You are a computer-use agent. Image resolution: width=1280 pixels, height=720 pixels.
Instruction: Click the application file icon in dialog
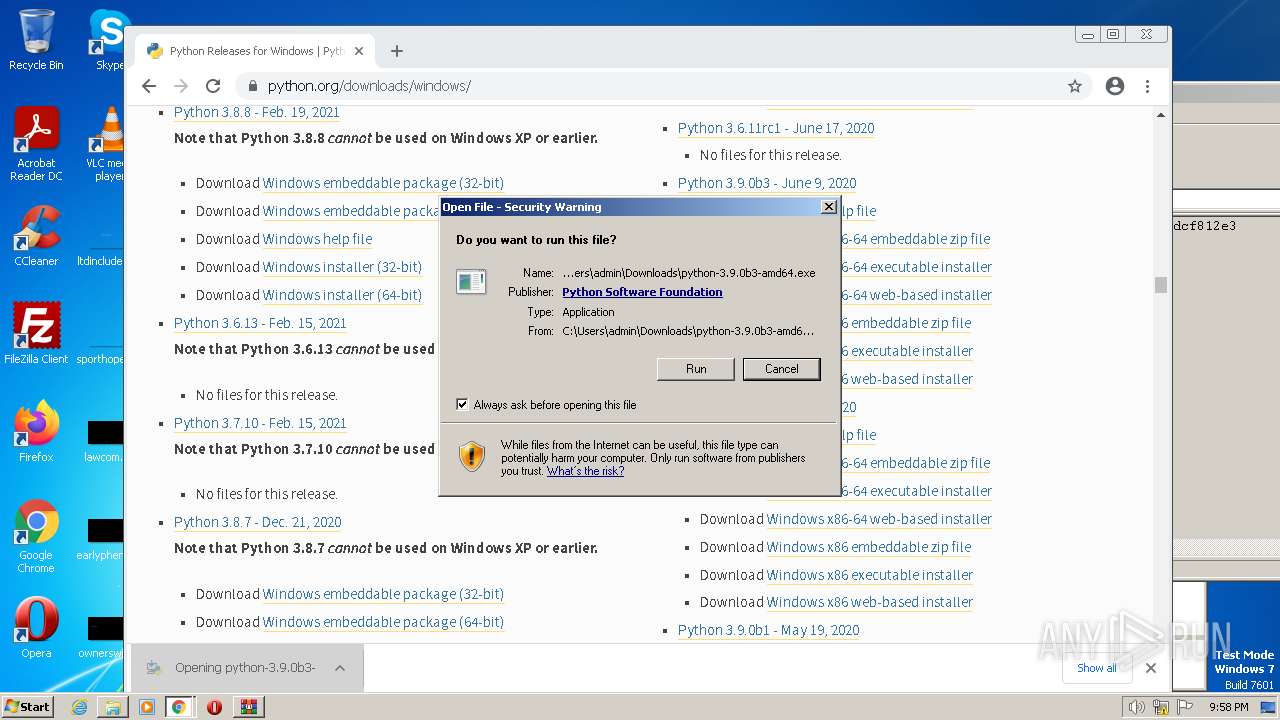click(x=471, y=282)
